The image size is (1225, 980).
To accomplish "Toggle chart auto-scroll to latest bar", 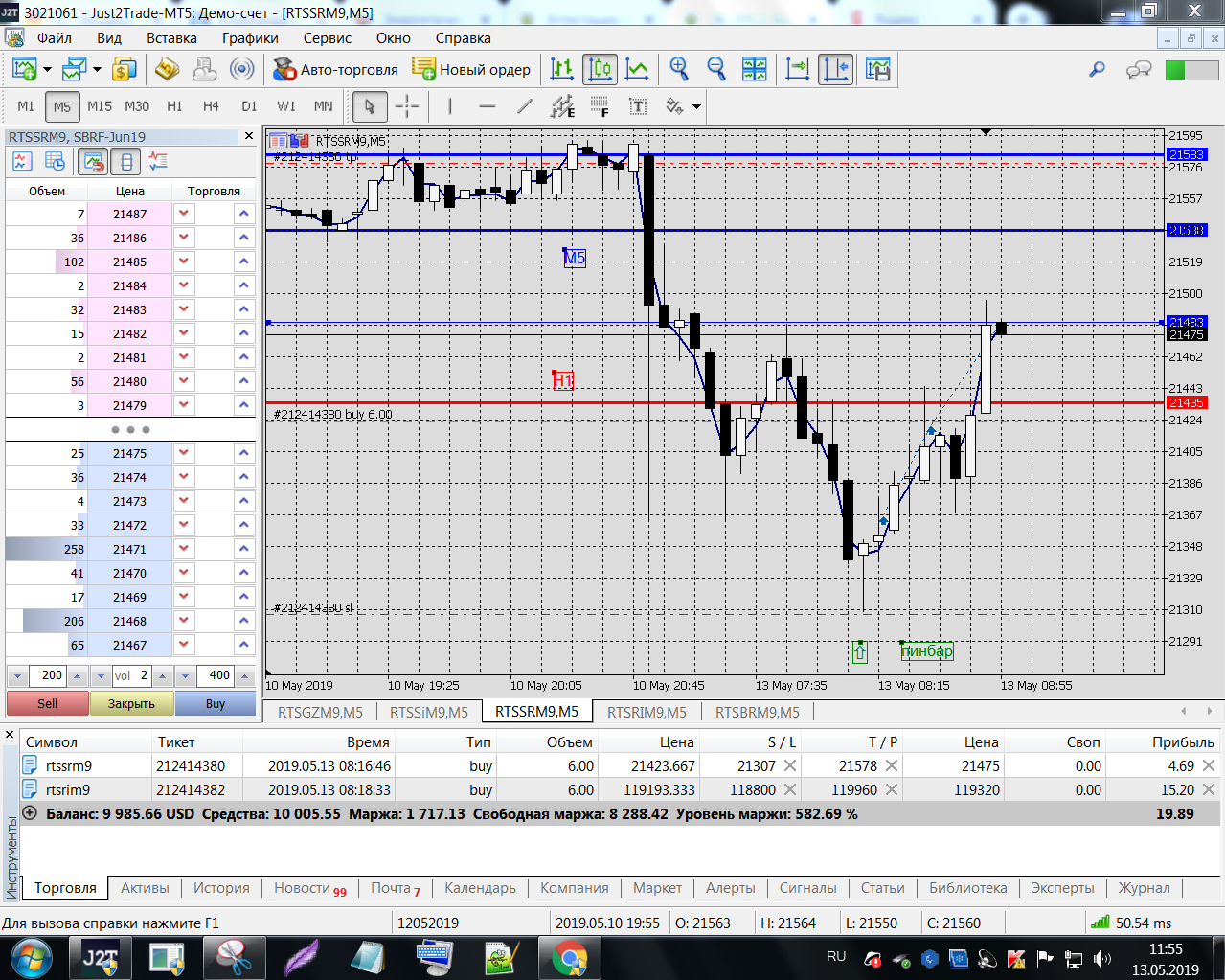I will pos(797,69).
